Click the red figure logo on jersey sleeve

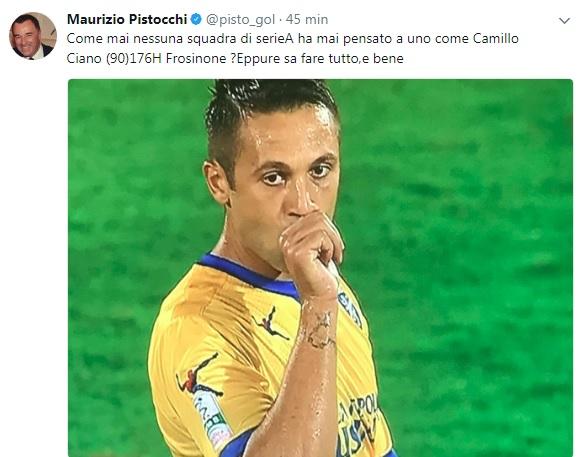197,375
